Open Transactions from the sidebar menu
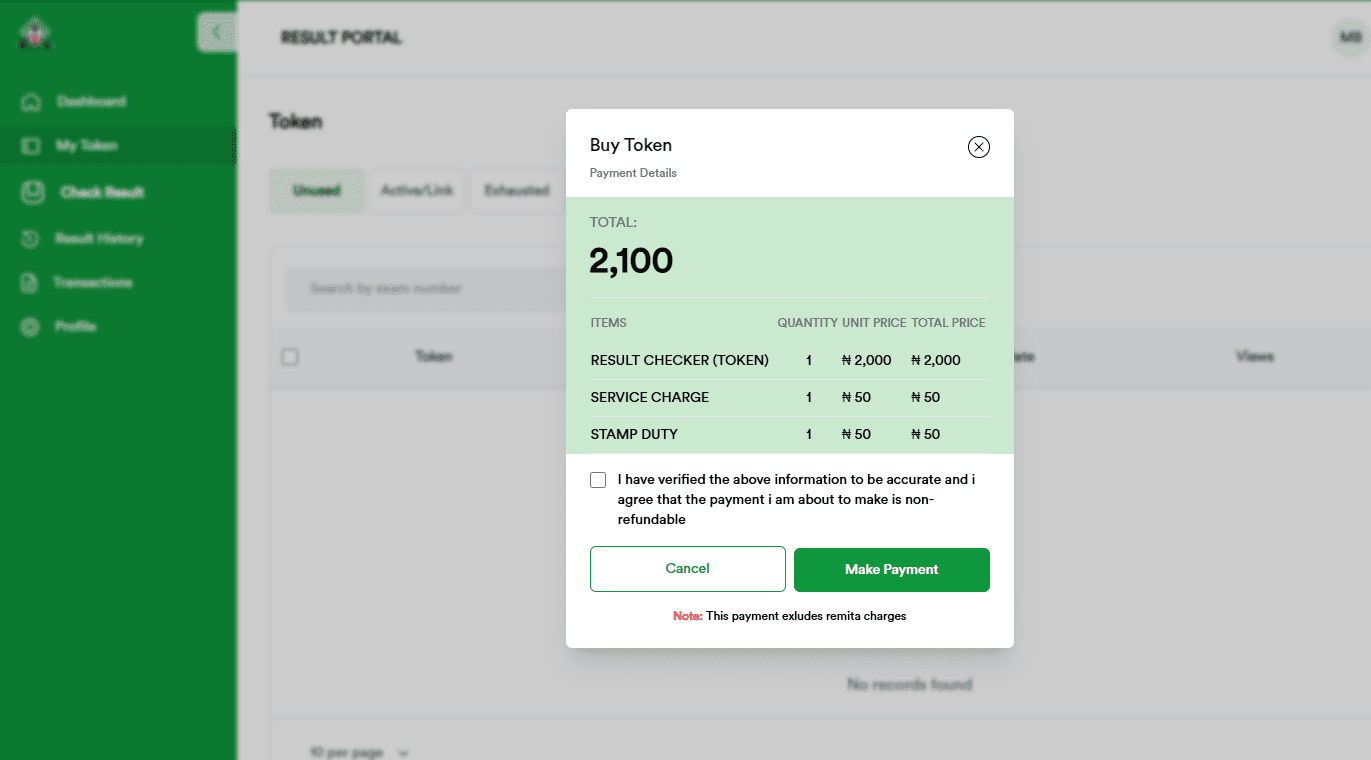This screenshot has width=1371, height=760. [x=93, y=283]
